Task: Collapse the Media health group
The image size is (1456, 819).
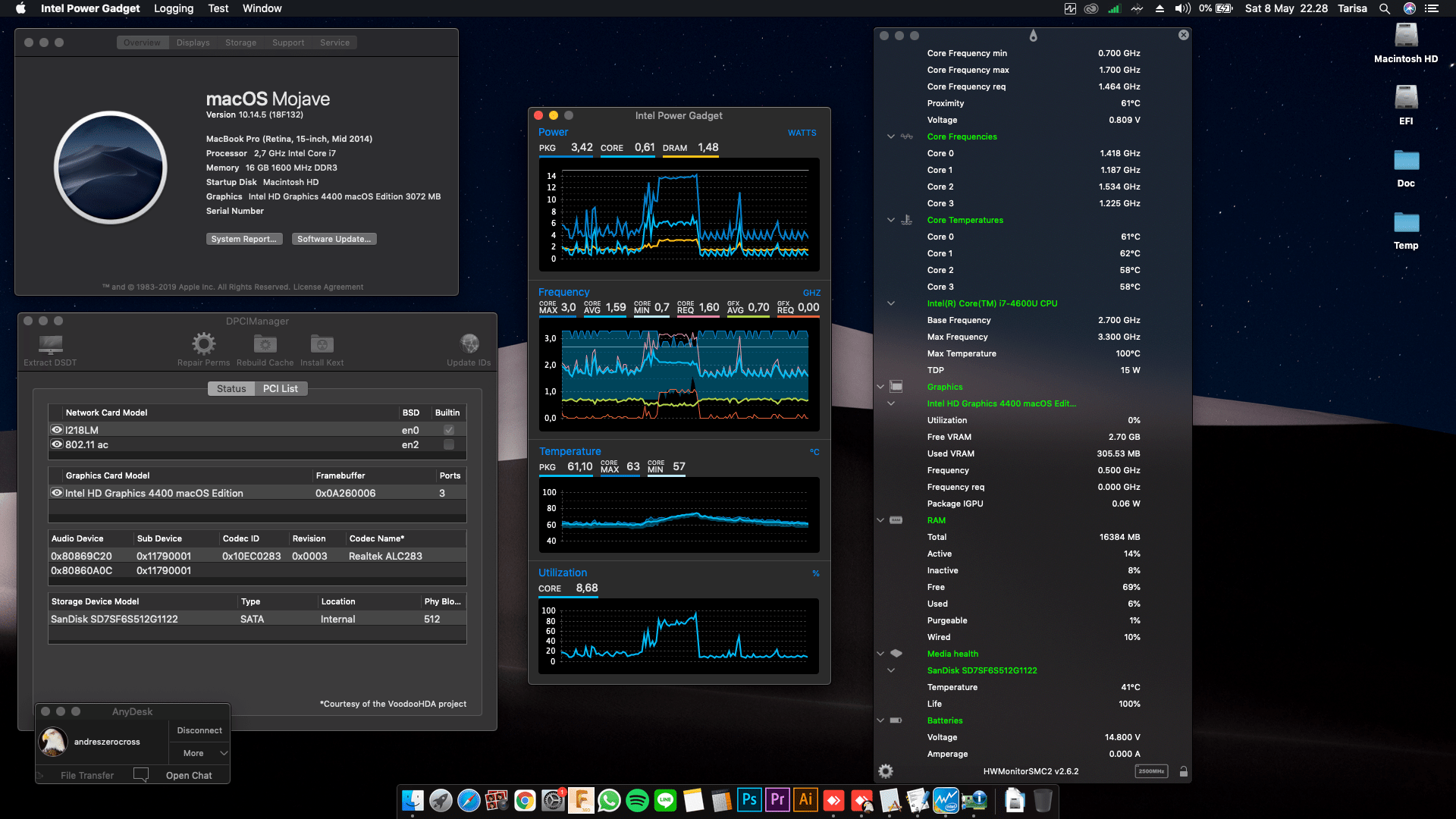Action: click(x=880, y=654)
